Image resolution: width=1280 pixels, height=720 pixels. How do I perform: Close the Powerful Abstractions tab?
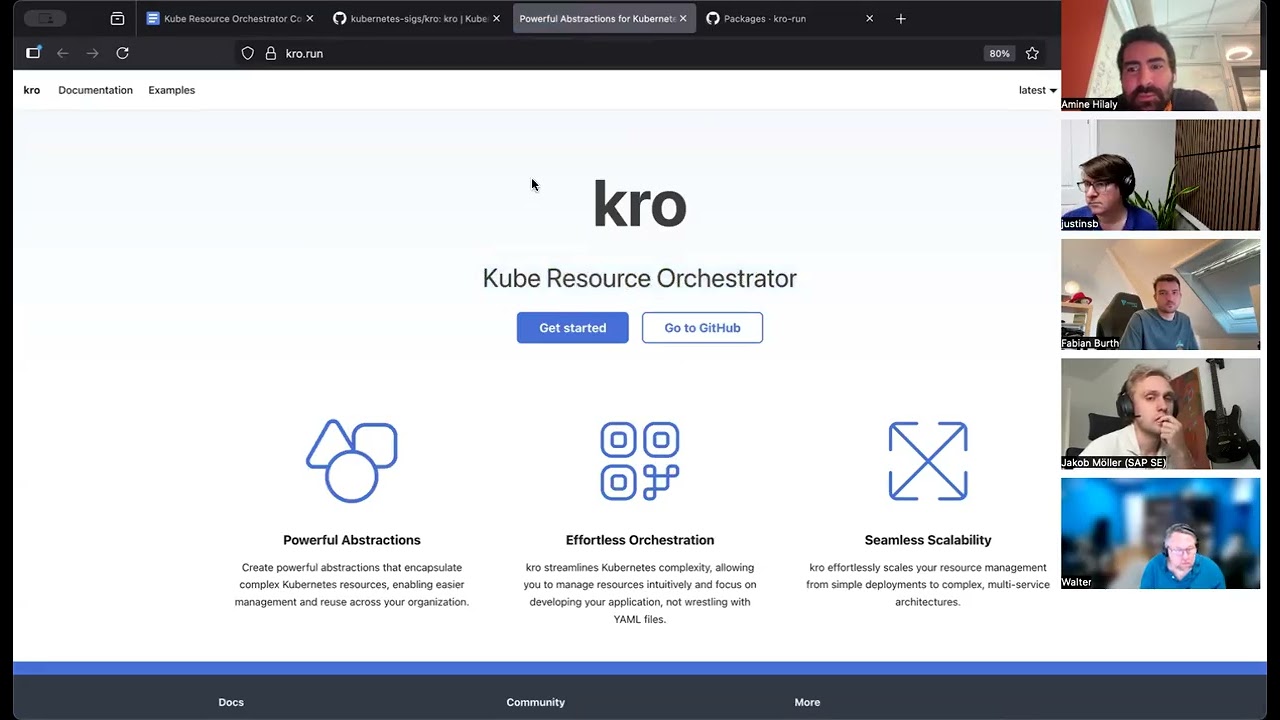click(683, 18)
